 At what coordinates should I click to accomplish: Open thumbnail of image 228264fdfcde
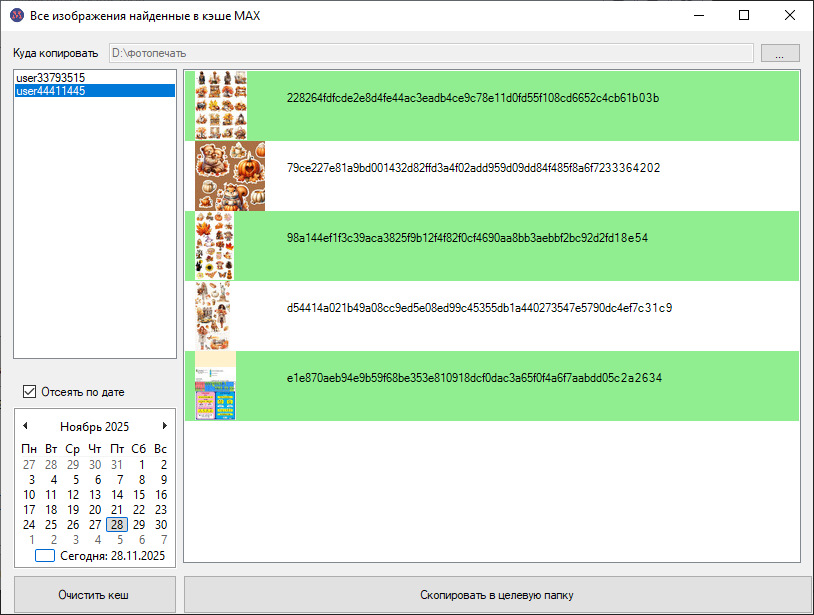click(x=221, y=105)
